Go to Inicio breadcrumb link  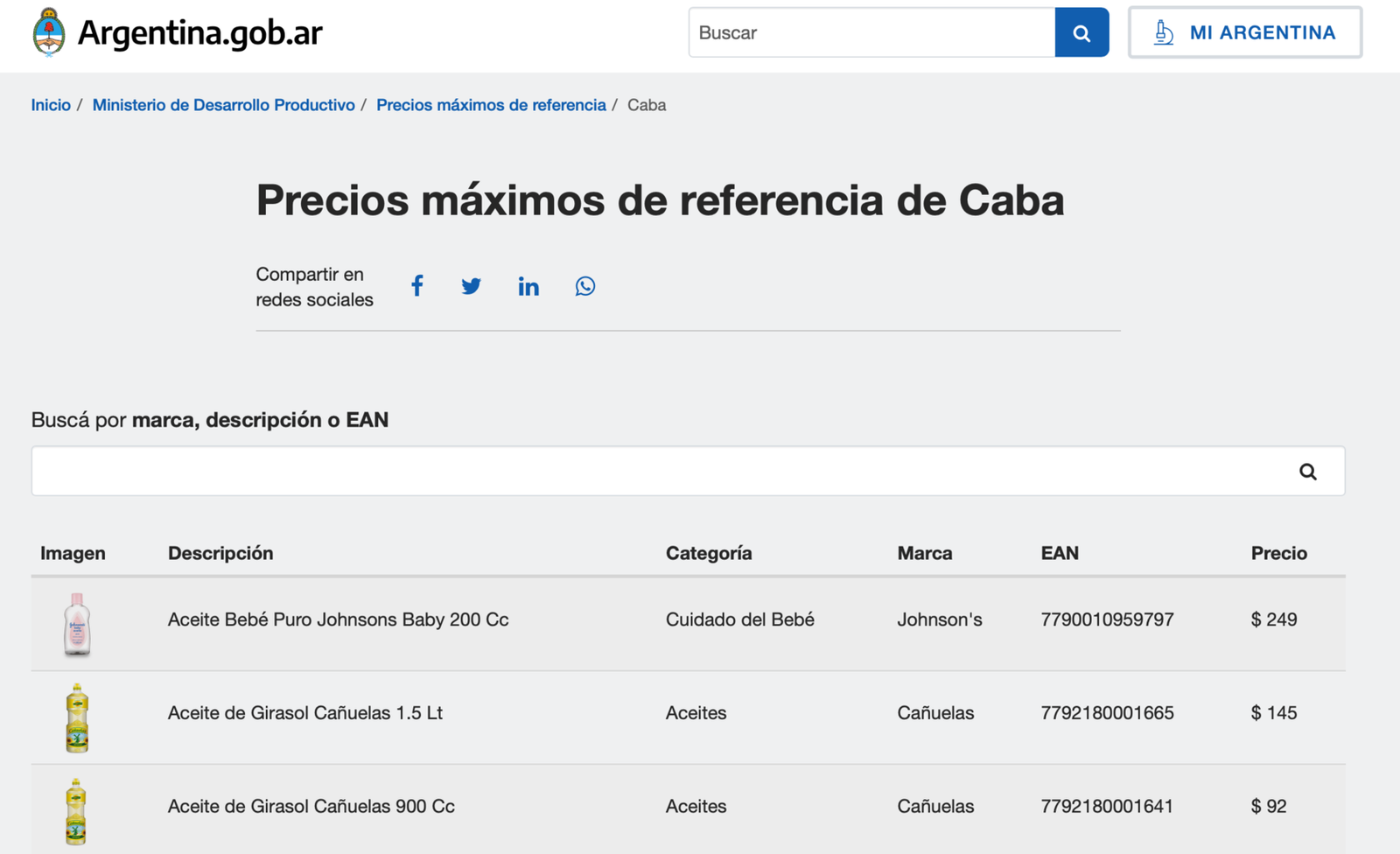pyautogui.click(x=51, y=105)
